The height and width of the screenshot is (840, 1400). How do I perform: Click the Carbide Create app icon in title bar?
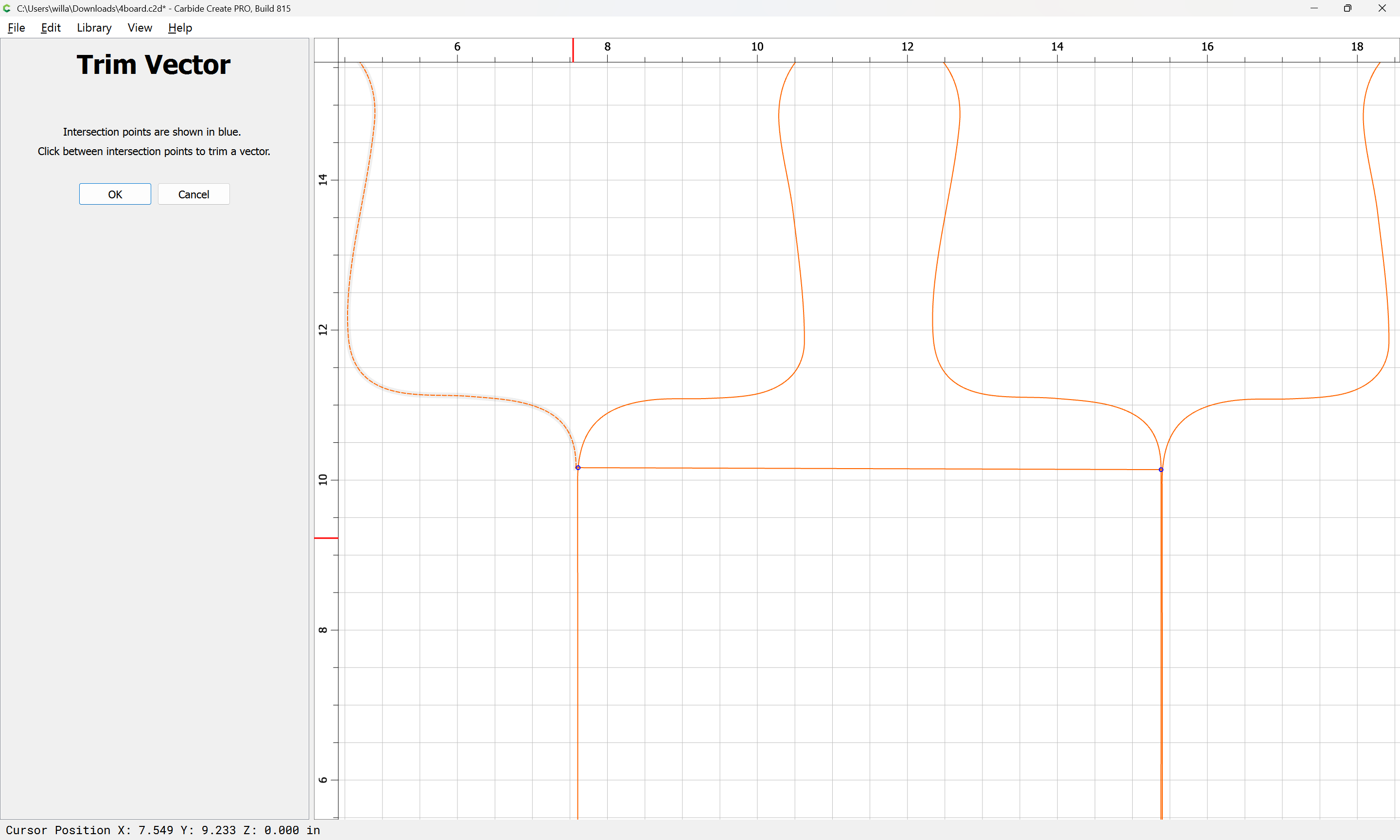pos(7,8)
